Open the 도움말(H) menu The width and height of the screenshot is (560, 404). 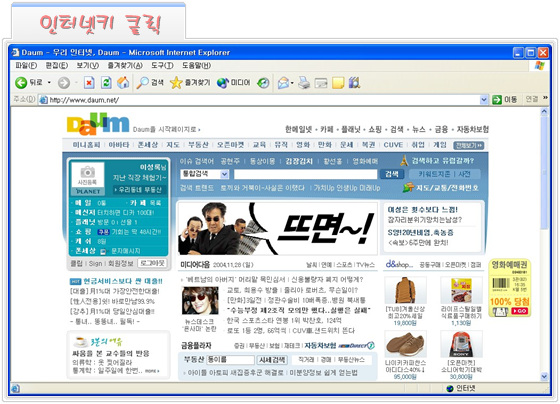pos(196,65)
